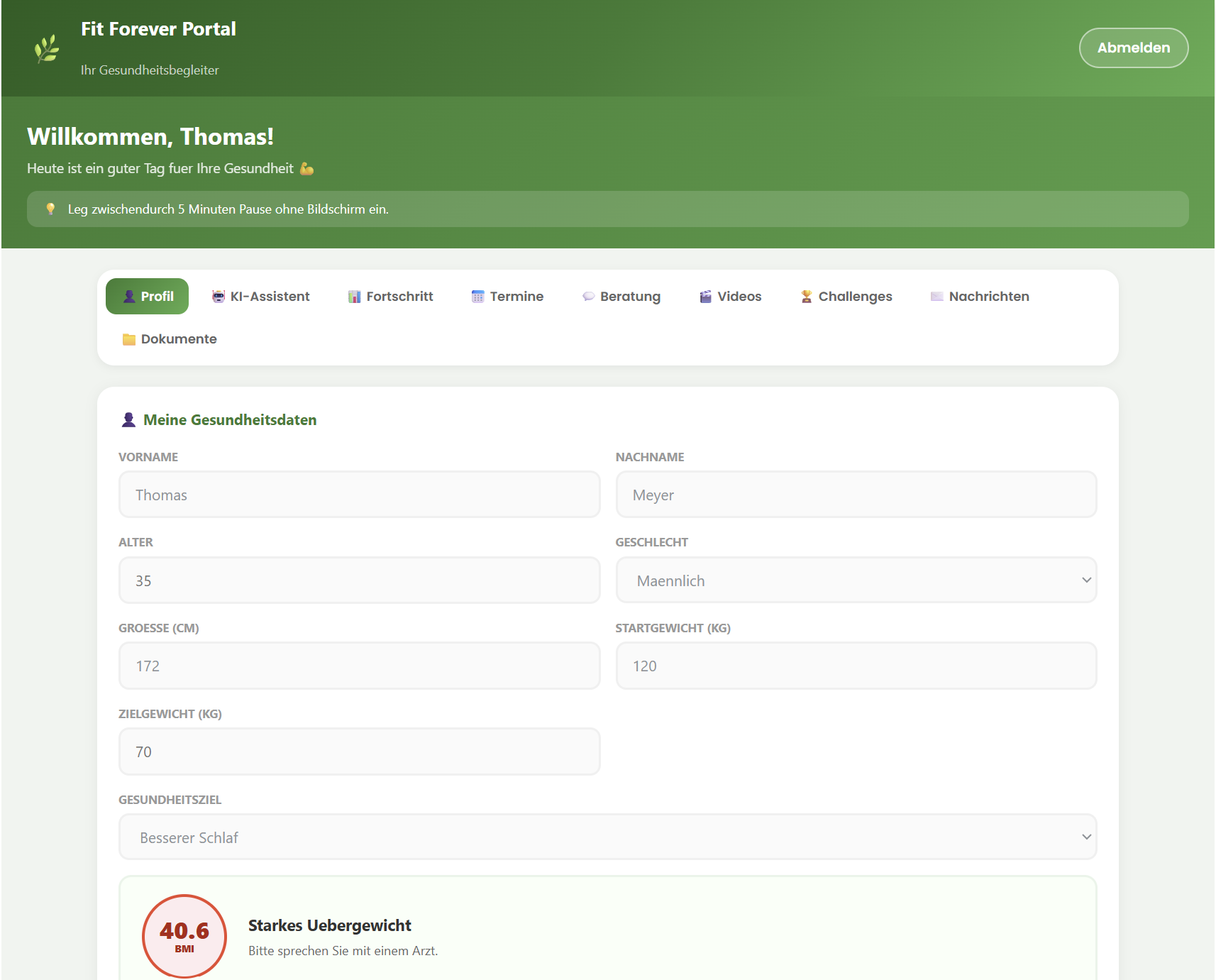This screenshot has height=980, width=1216.
Task: Expand the Gesundheitsziel dropdown
Action: pos(608,837)
